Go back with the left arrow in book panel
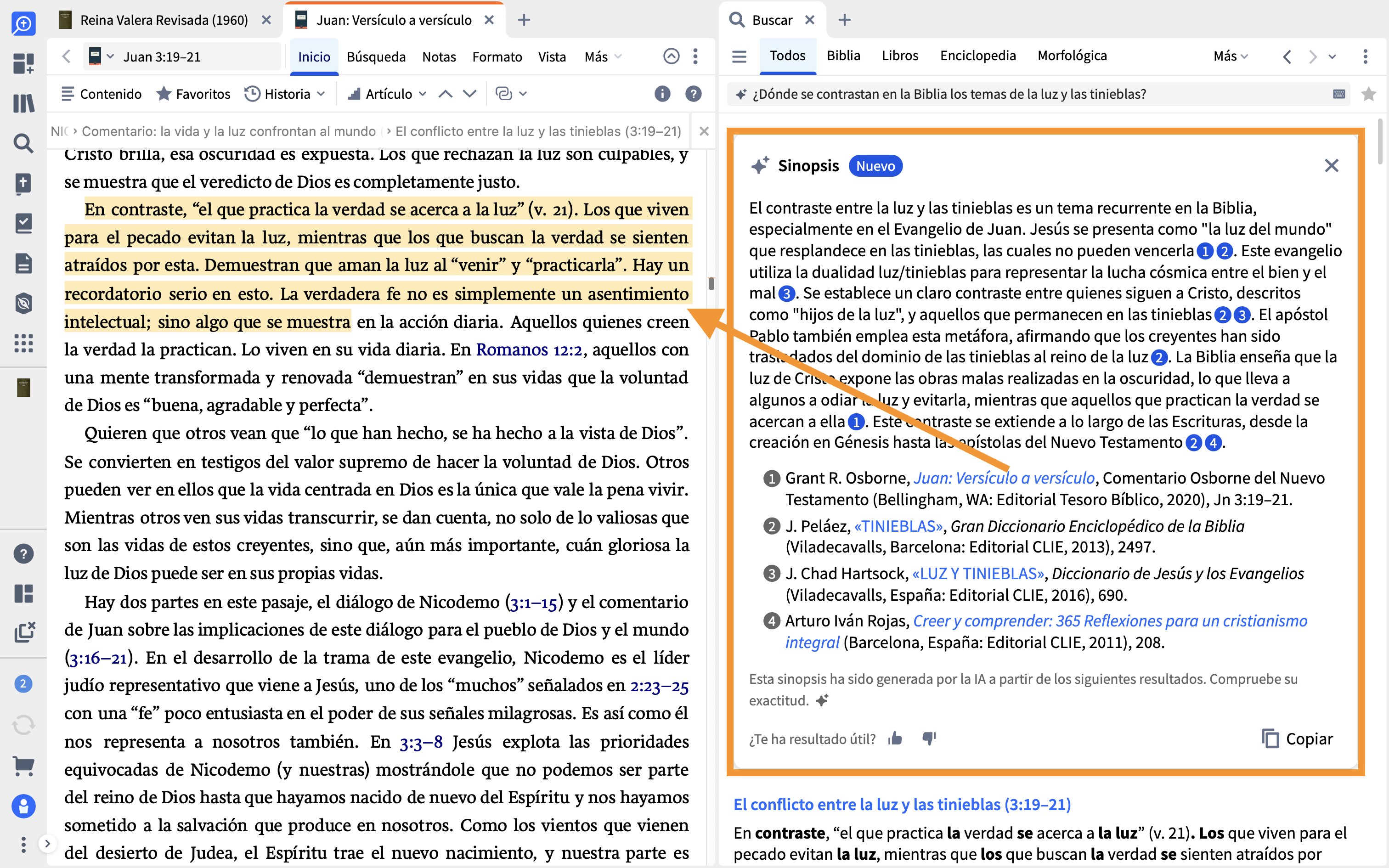Viewport: 1389px width, 868px height. pos(66,56)
